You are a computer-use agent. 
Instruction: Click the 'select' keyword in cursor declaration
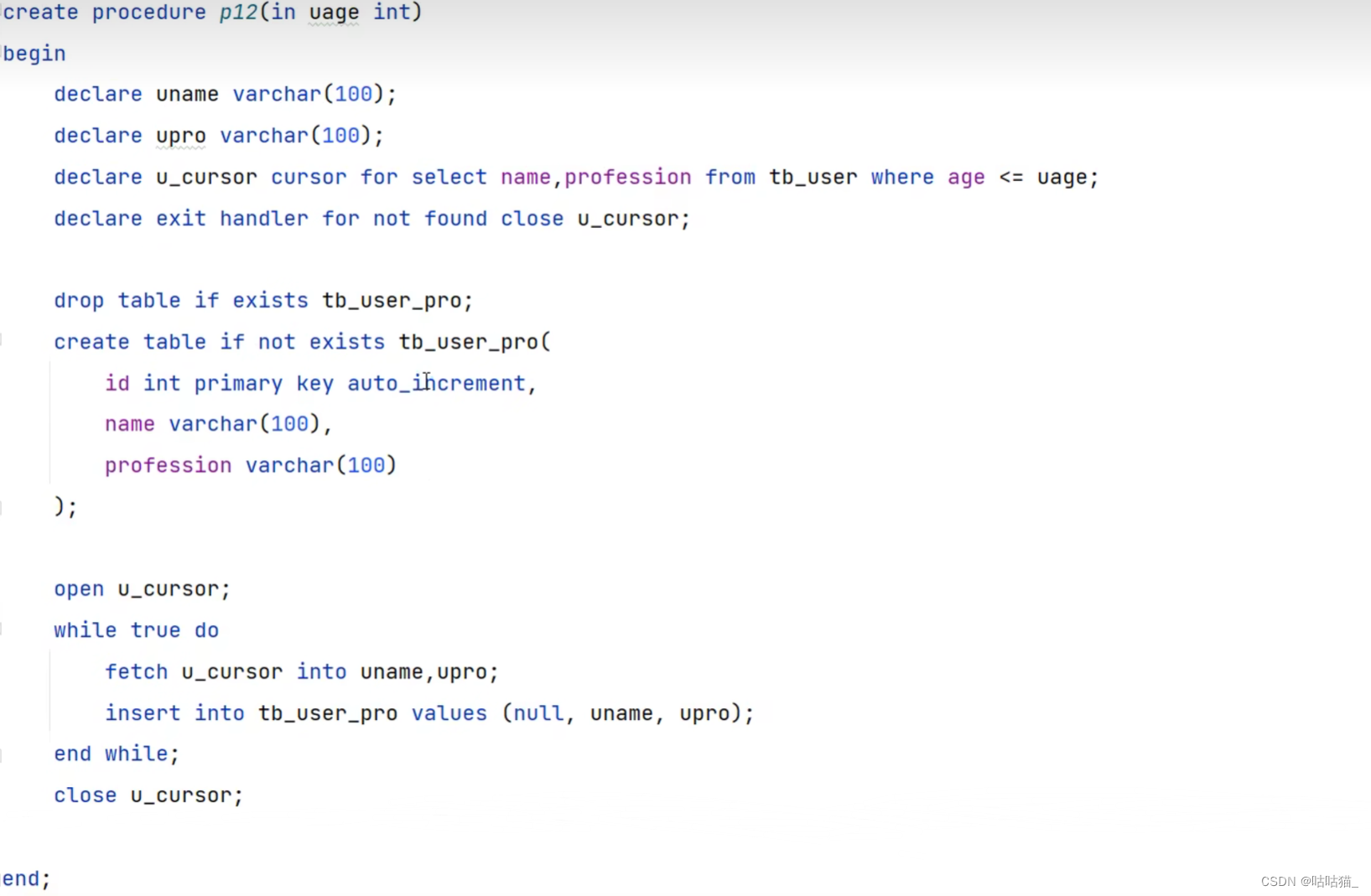point(449,177)
